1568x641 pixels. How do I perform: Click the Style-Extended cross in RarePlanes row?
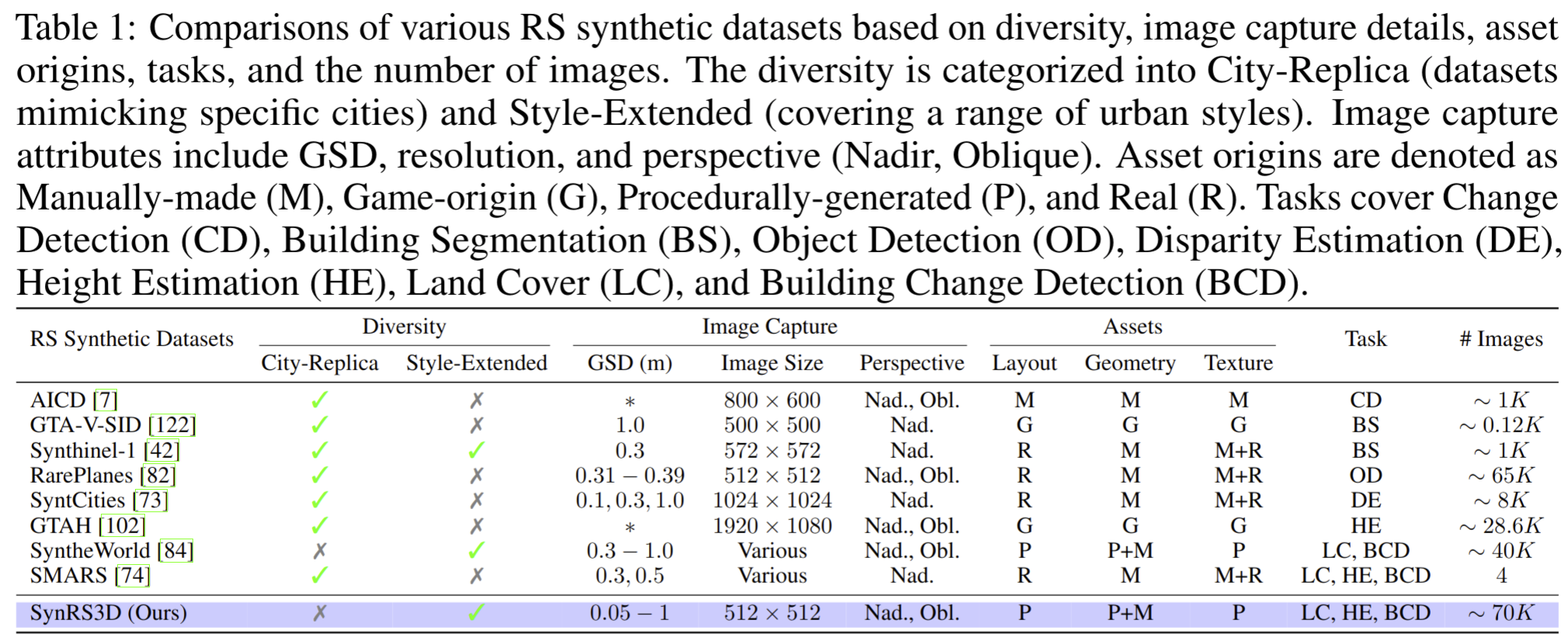477,475
